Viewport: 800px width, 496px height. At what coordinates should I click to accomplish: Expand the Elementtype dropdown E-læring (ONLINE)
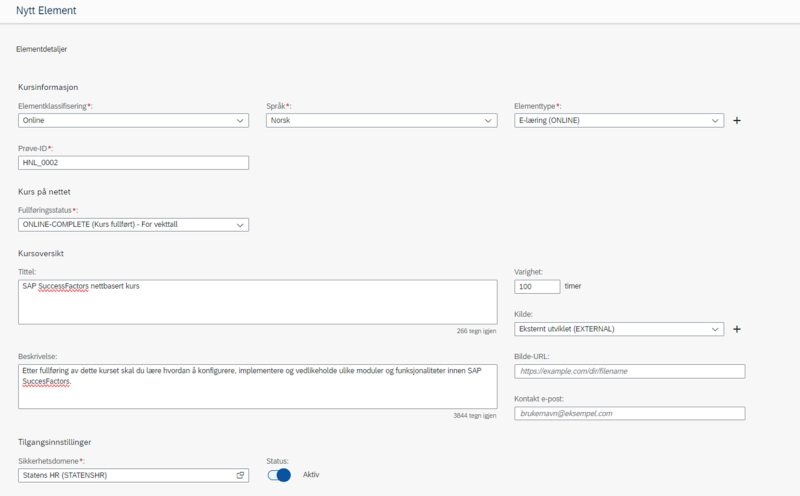point(619,120)
